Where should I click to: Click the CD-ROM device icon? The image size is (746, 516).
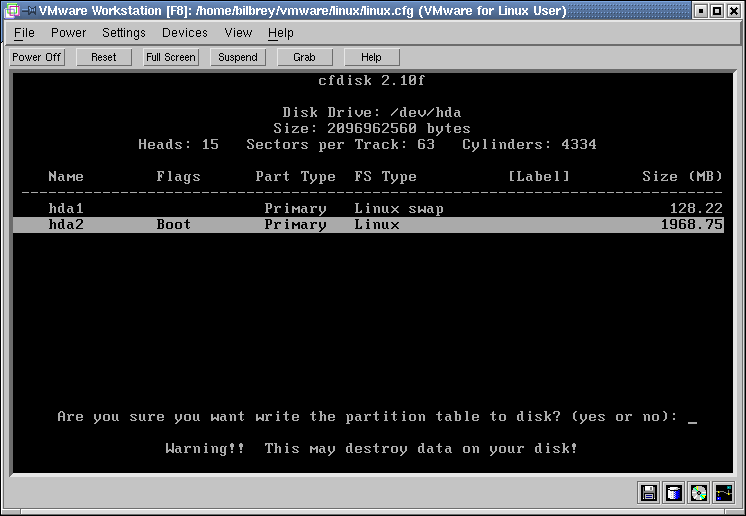coord(699,492)
